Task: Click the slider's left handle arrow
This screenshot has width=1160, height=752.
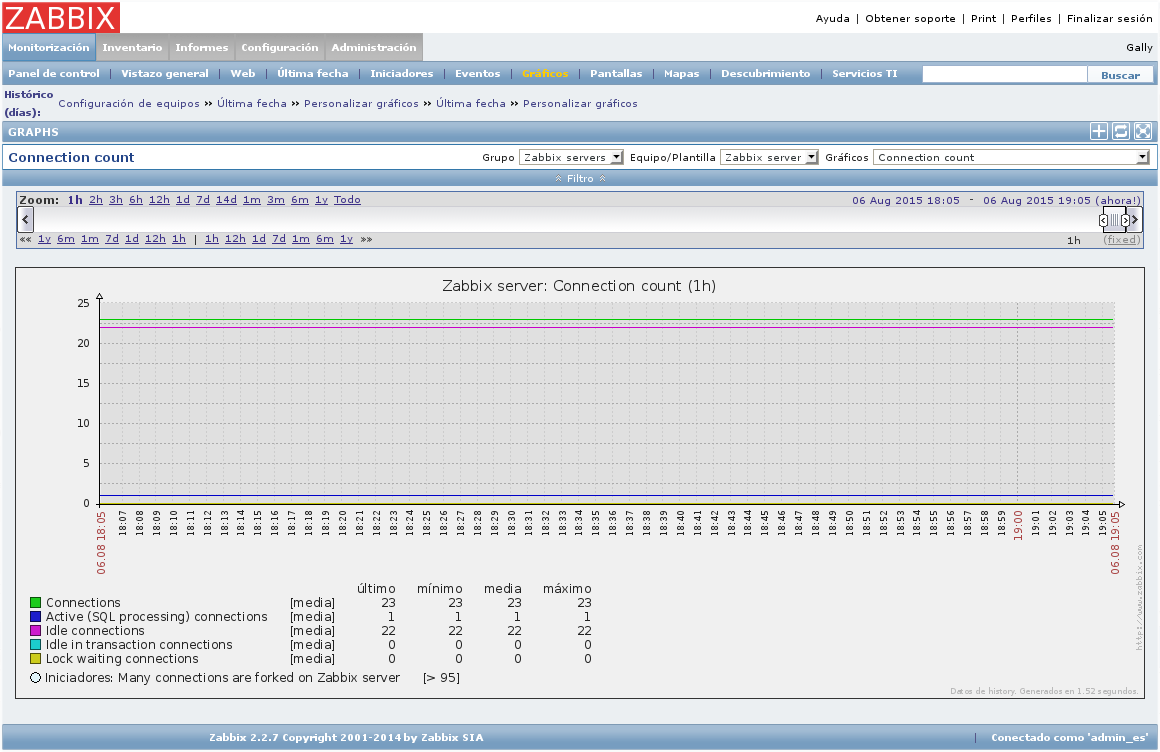Action: 1103,220
